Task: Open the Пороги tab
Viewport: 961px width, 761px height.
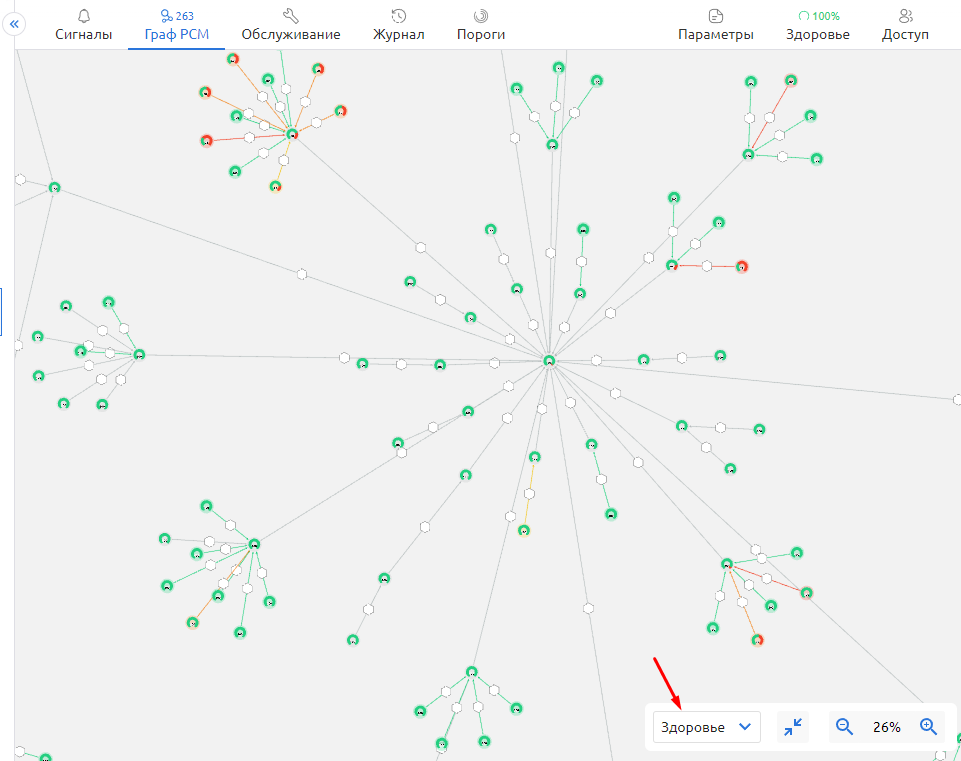Action: (x=481, y=25)
